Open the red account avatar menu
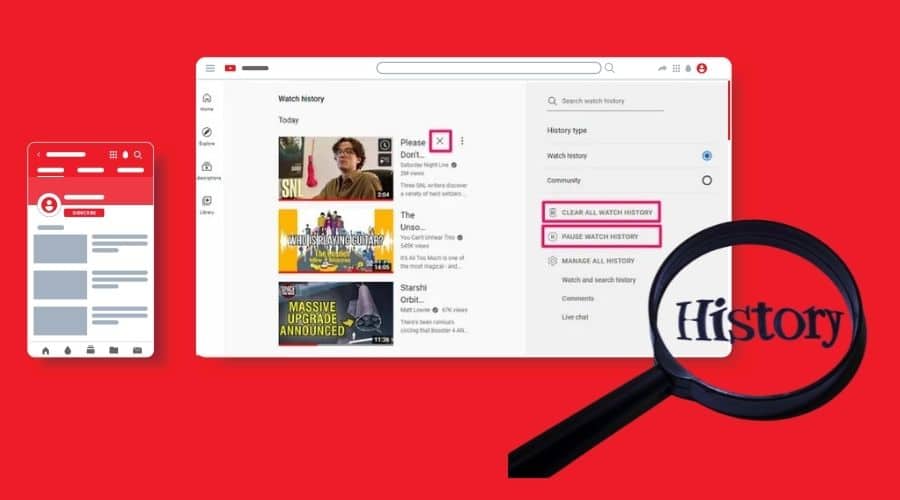This screenshot has height=500, width=900. [701, 68]
